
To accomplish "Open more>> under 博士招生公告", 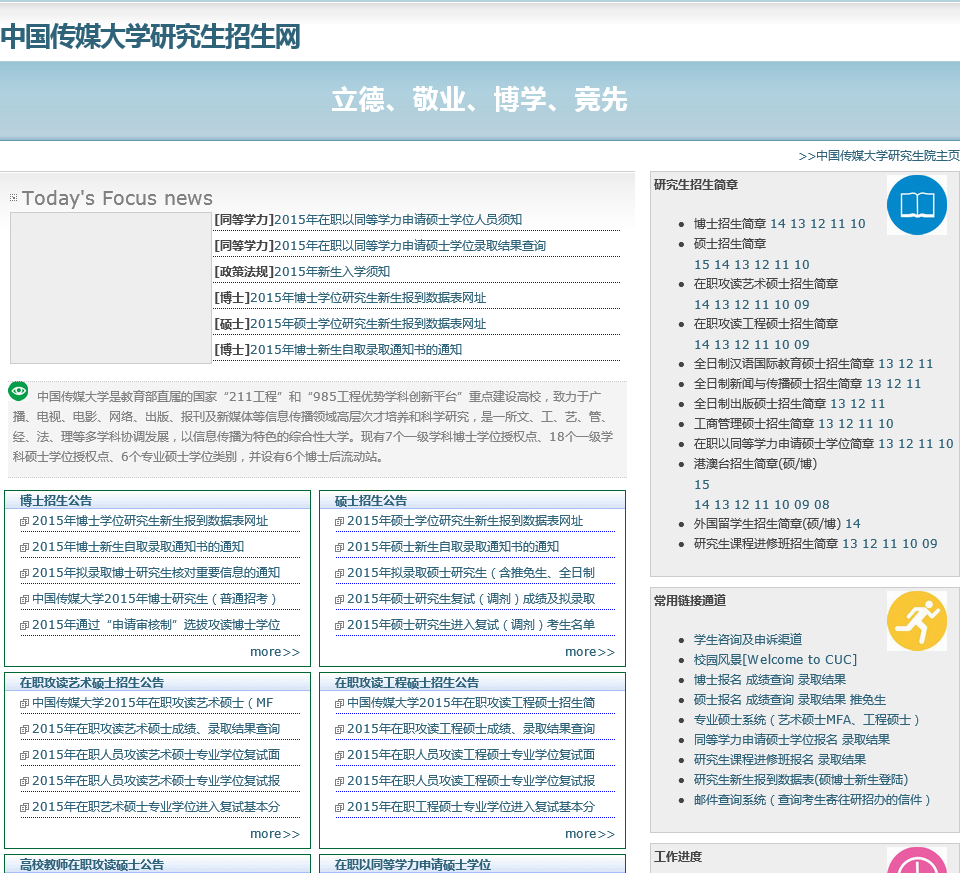I will tap(274, 652).
